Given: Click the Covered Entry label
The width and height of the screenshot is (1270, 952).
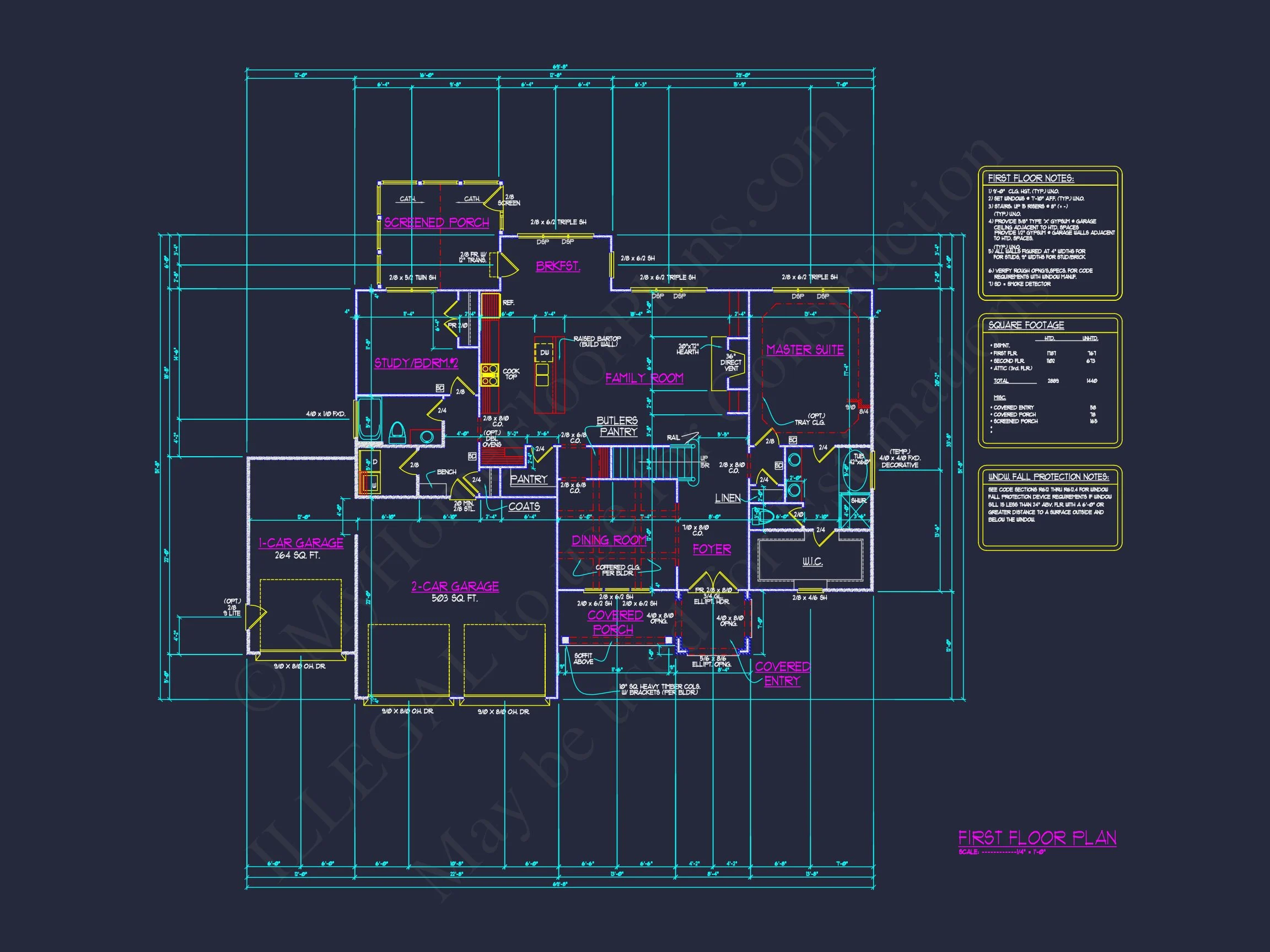Looking at the screenshot, I should [782, 673].
